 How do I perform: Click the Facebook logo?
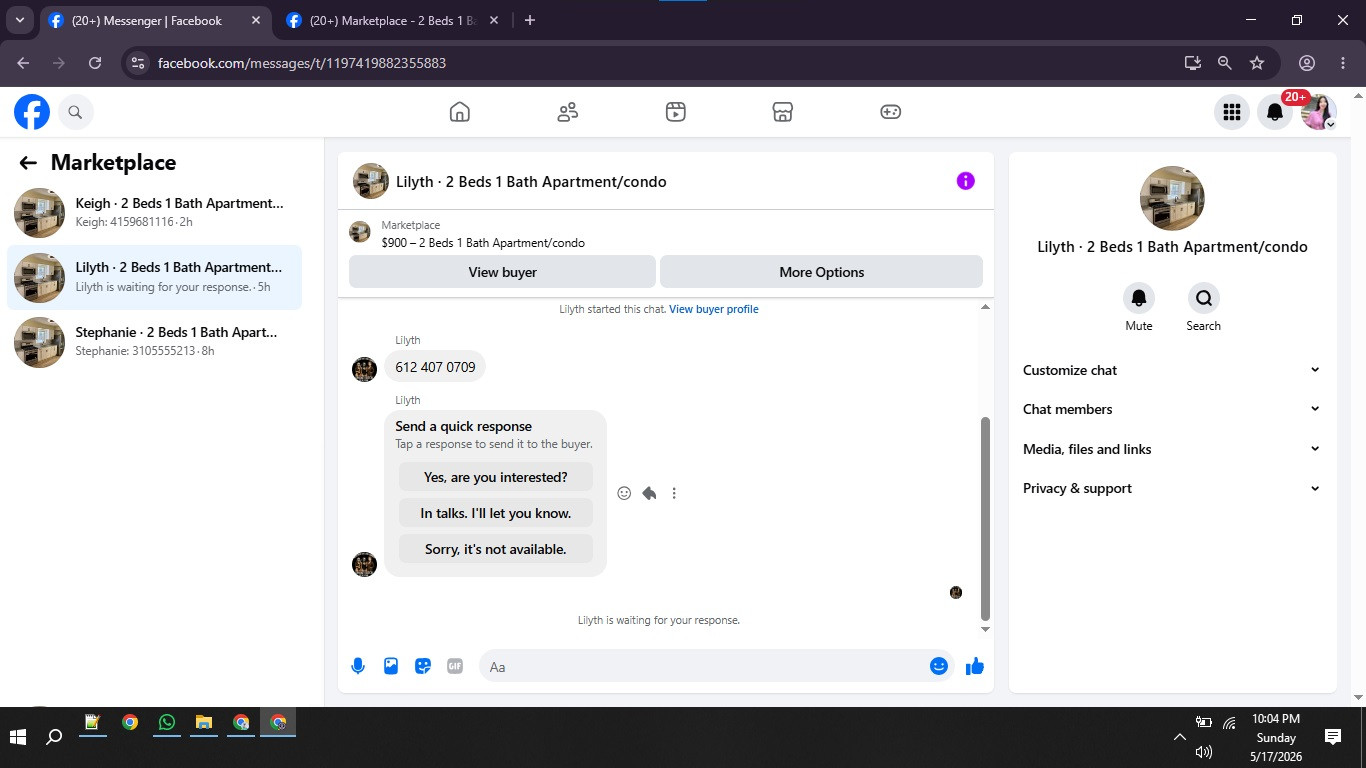point(32,112)
